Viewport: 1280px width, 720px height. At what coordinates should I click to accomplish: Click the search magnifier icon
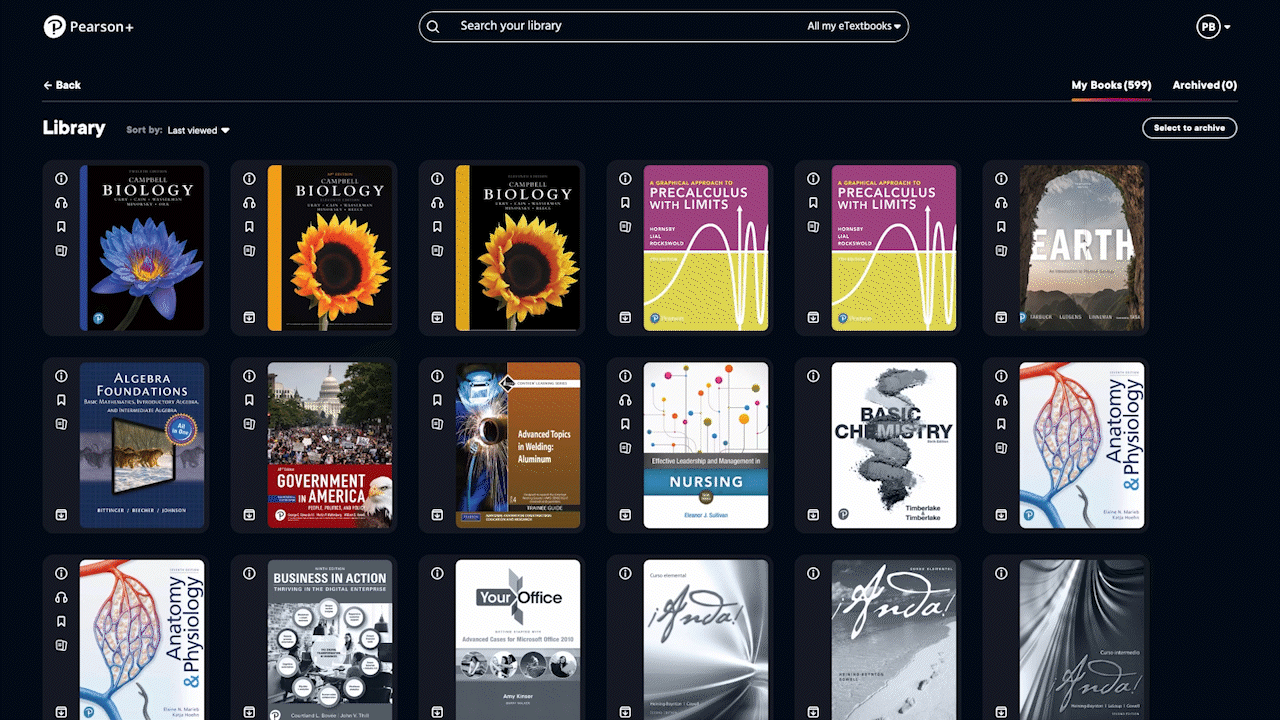point(433,26)
